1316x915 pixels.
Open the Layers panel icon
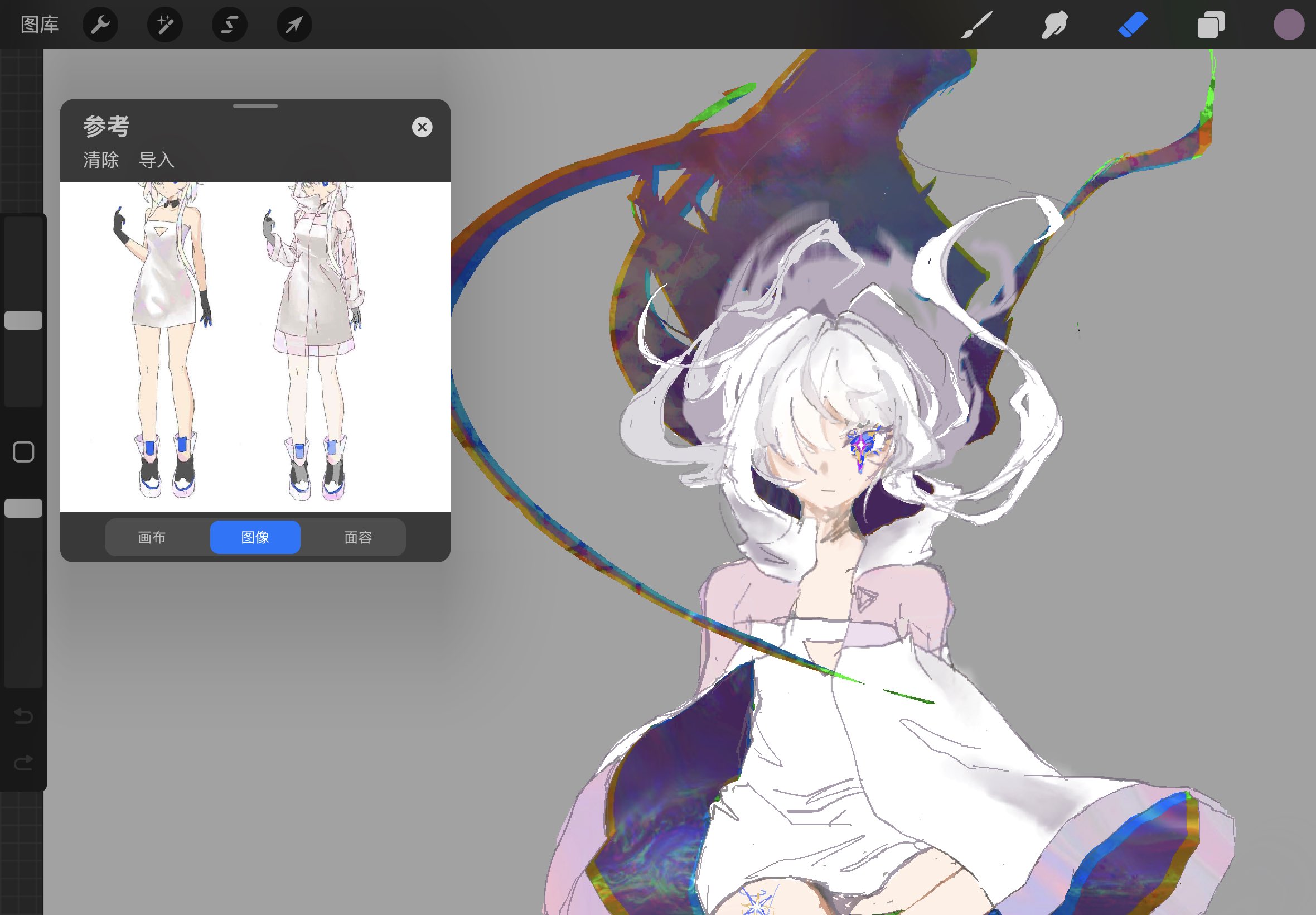pos(1211,25)
